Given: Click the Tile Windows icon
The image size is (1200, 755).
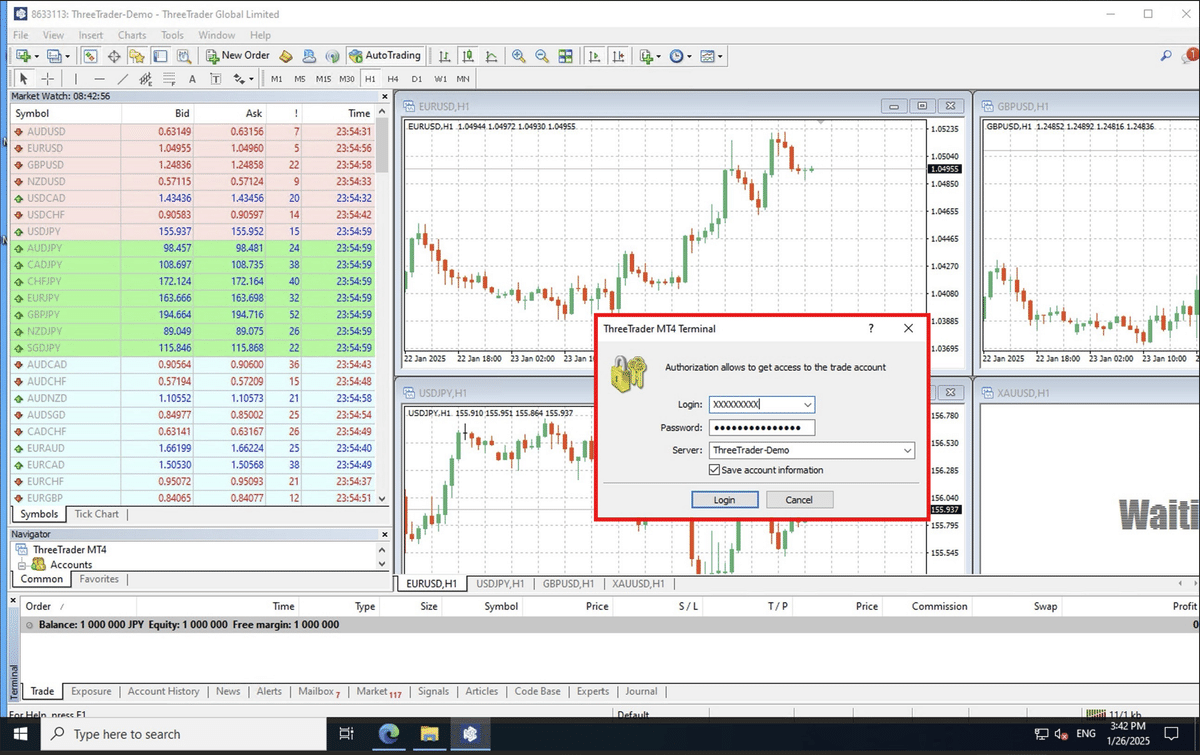Looking at the screenshot, I should click(x=566, y=56).
